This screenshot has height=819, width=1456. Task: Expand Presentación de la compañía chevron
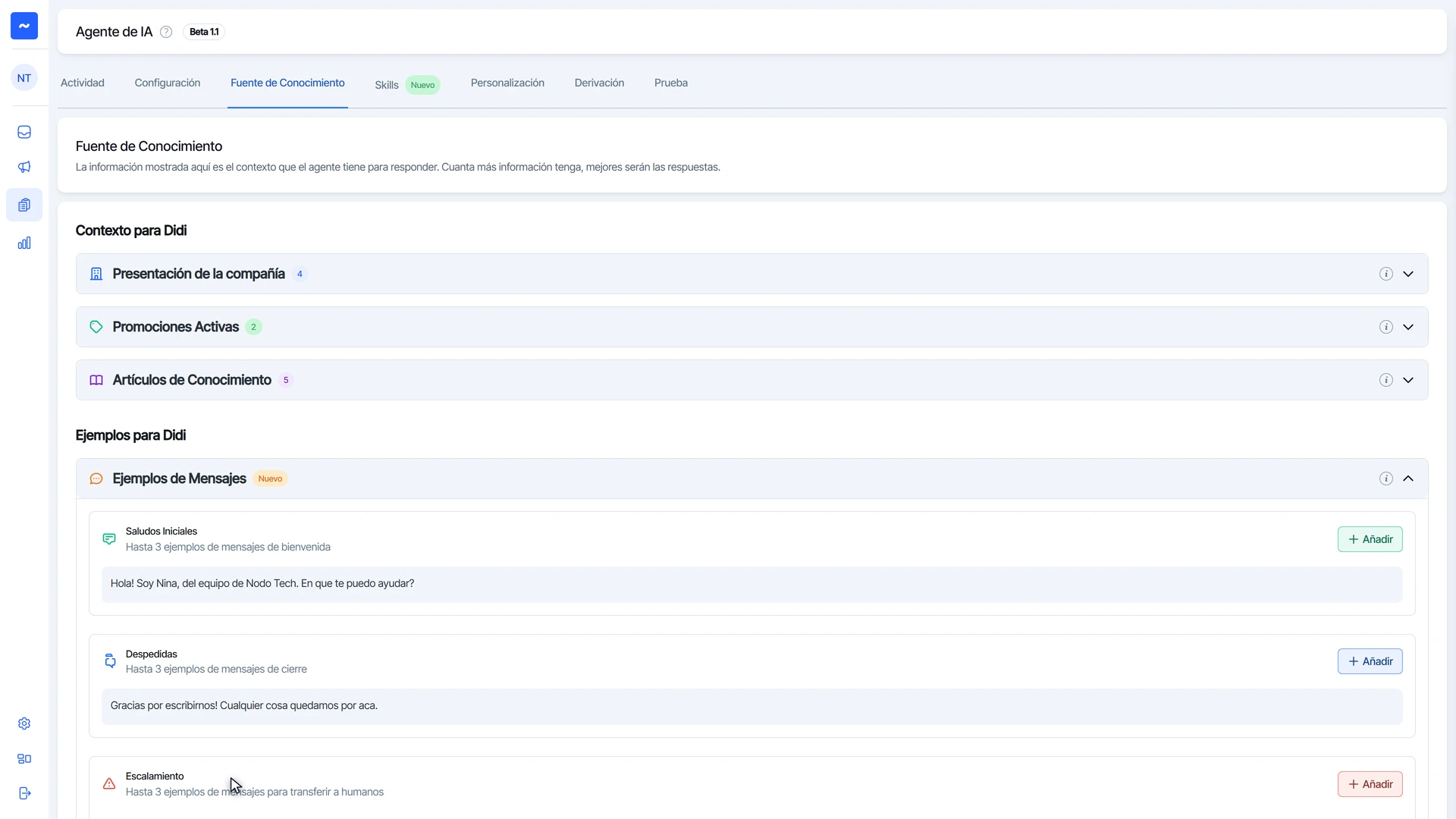[x=1408, y=274]
